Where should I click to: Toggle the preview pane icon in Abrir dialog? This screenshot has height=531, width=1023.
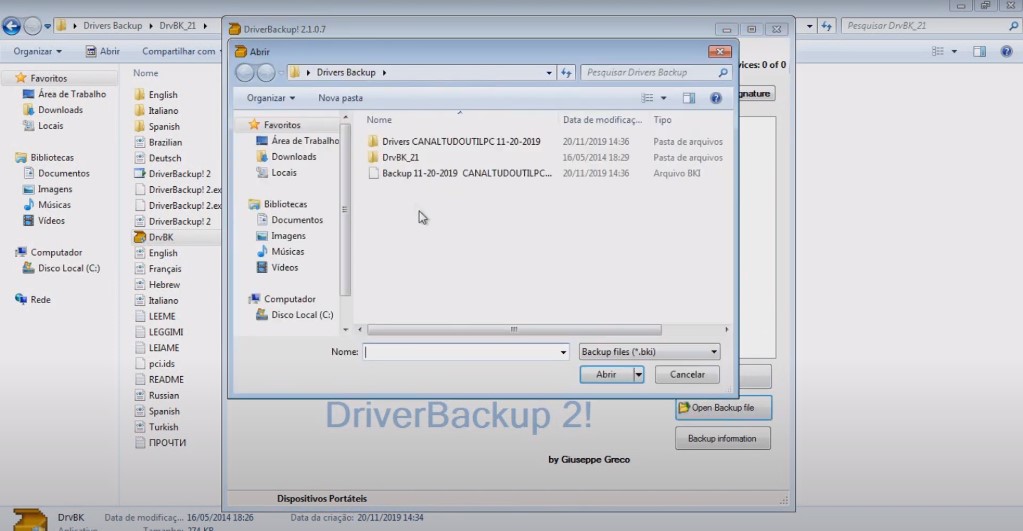tap(689, 98)
